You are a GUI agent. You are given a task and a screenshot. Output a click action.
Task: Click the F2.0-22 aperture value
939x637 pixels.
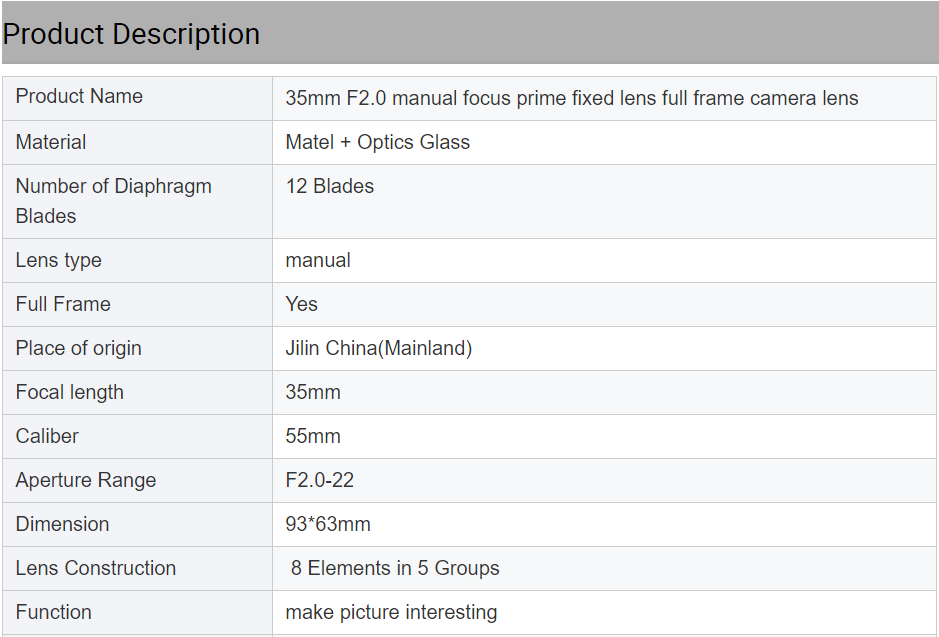320,480
